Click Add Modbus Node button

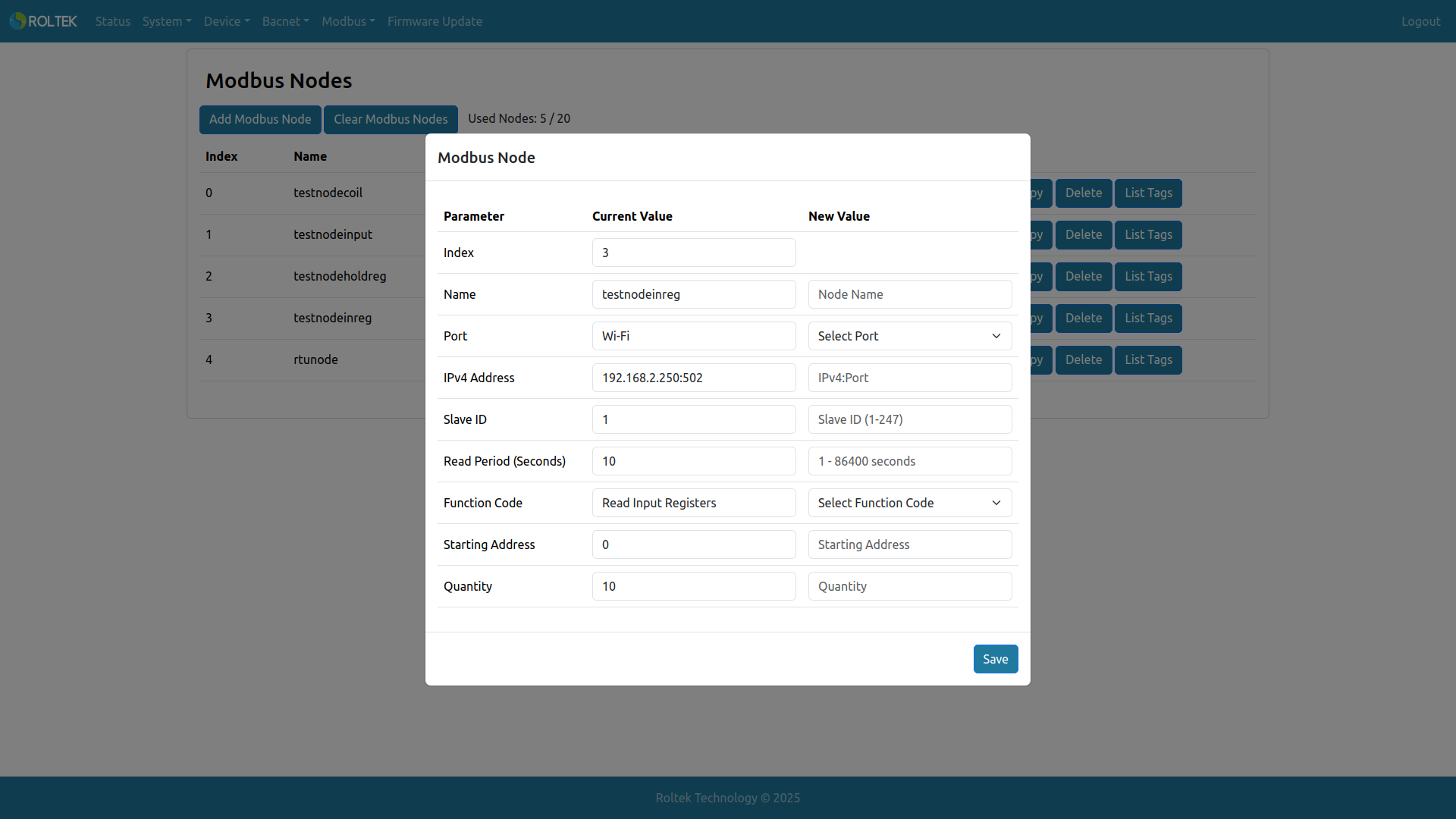point(260,119)
